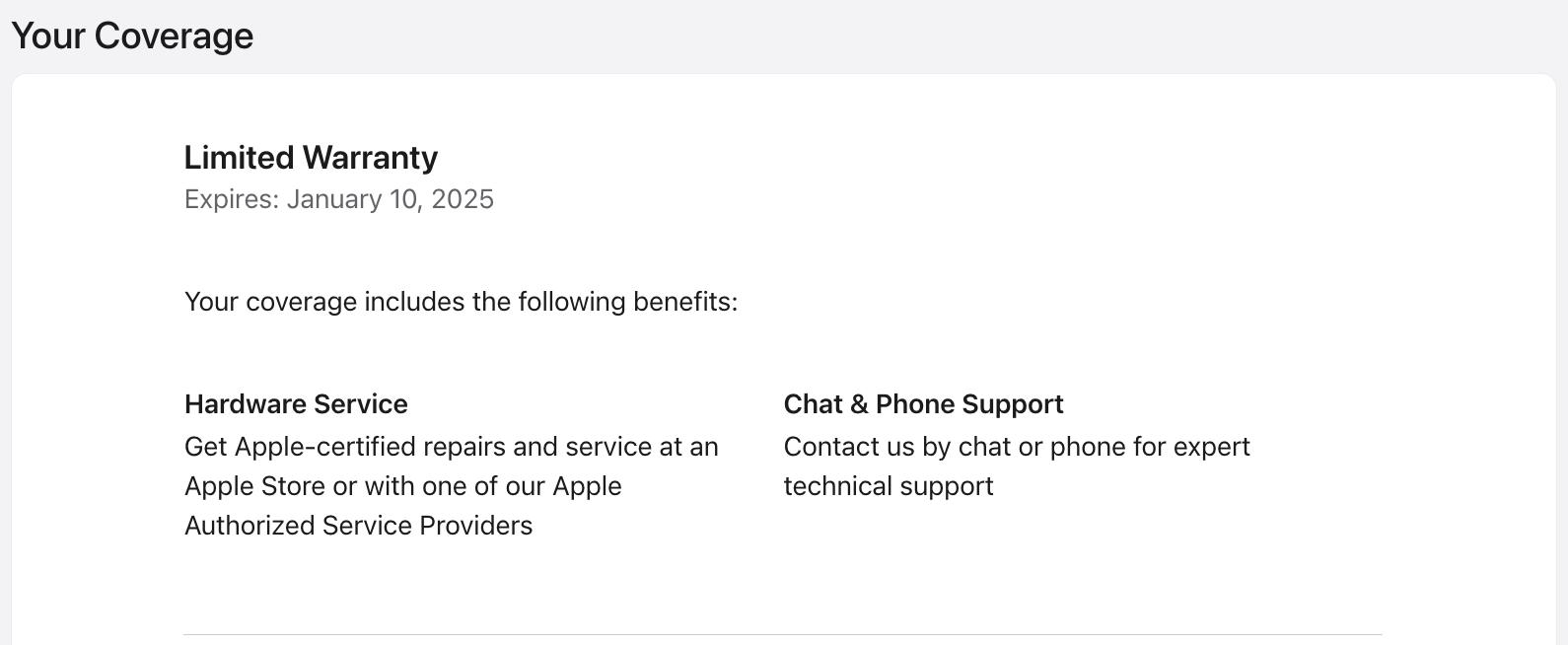
Task: Click "Authorized Service Providers" text
Action: click(358, 526)
